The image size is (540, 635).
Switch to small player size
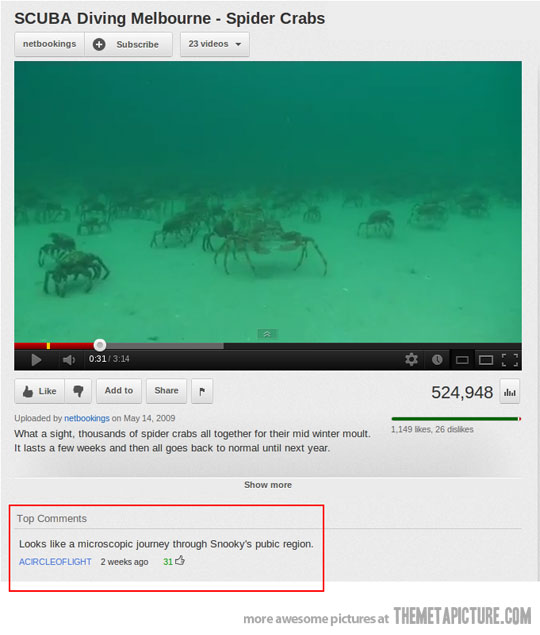(462, 360)
